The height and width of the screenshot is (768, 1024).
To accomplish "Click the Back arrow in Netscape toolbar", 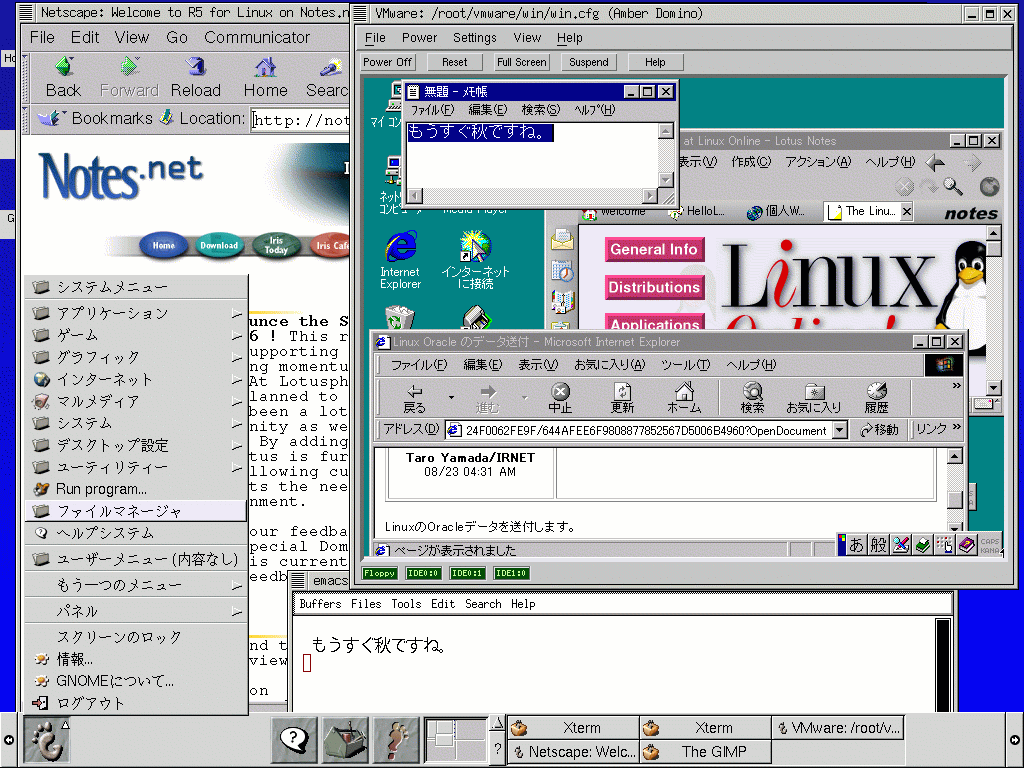I will pyautogui.click(x=63, y=67).
